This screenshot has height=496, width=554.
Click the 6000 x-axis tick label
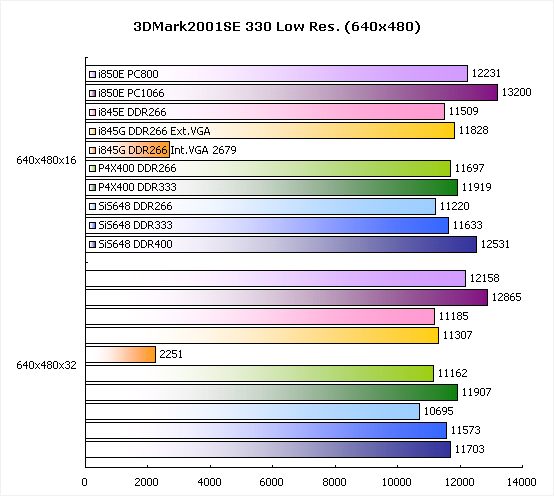point(271,482)
